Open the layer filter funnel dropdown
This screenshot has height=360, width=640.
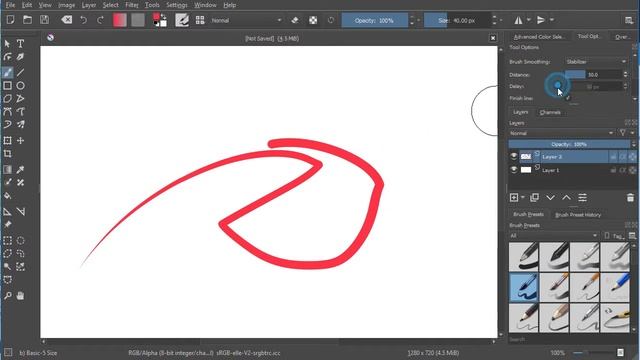pyautogui.click(x=626, y=133)
